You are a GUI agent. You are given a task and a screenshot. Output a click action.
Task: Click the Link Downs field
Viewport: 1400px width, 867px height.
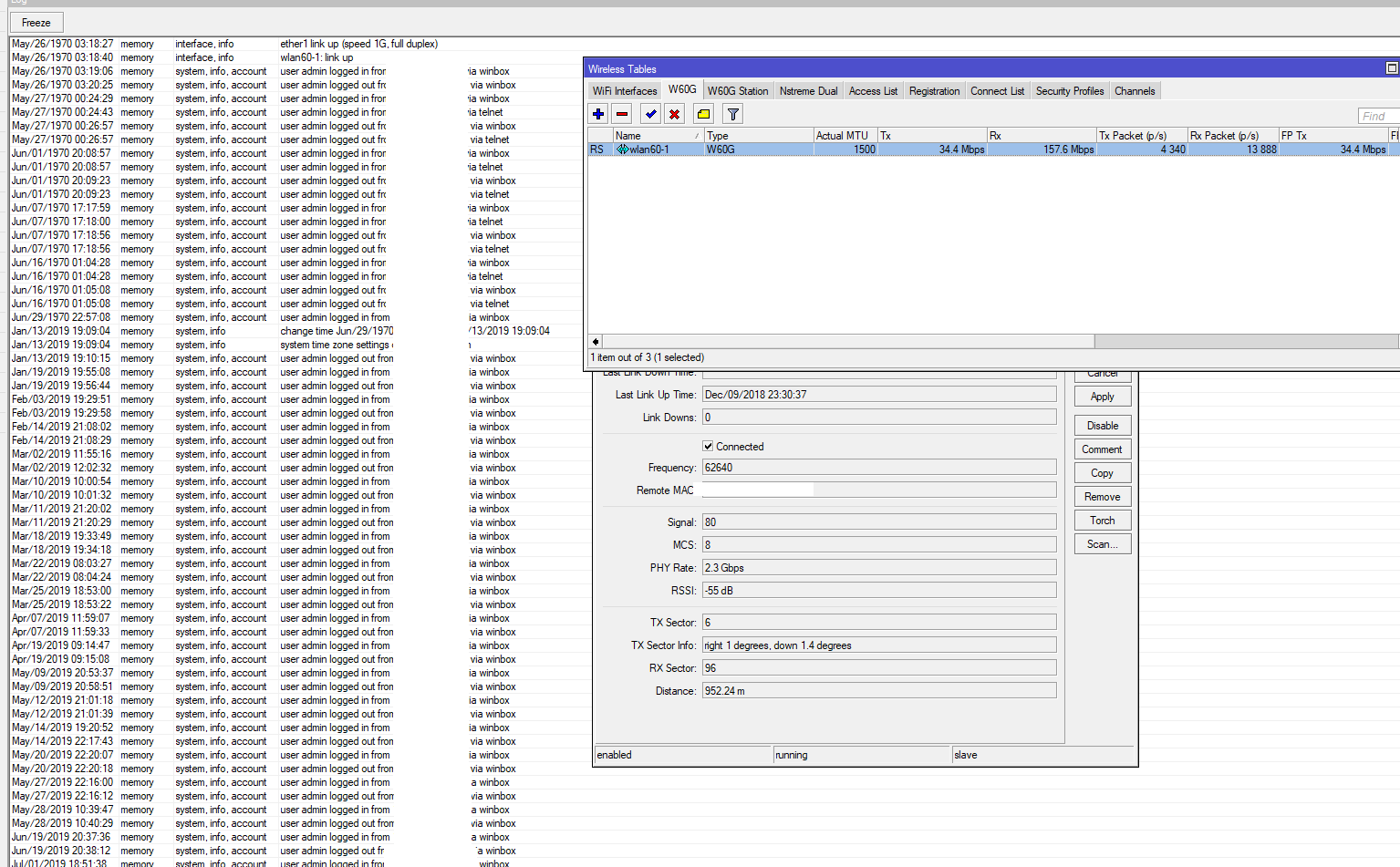pos(879,418)
